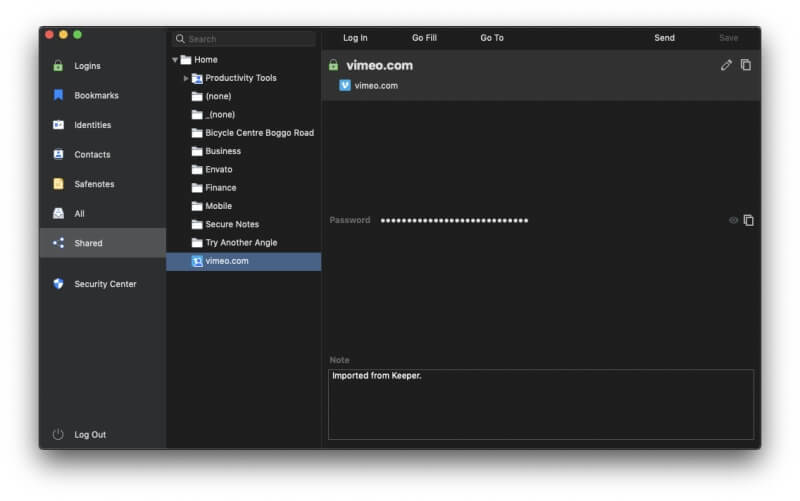Click the copy icon beside vimeo.com title

(745, 65)
